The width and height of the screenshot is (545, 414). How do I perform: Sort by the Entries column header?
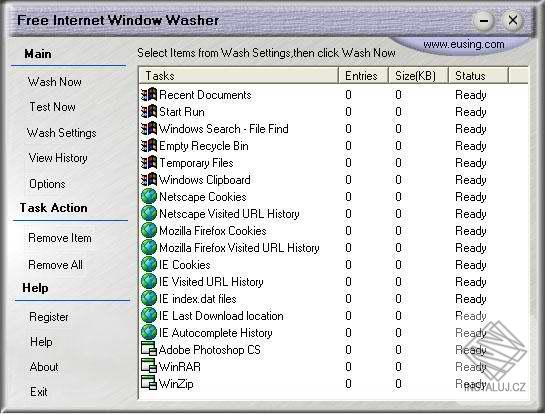[363, 76]
